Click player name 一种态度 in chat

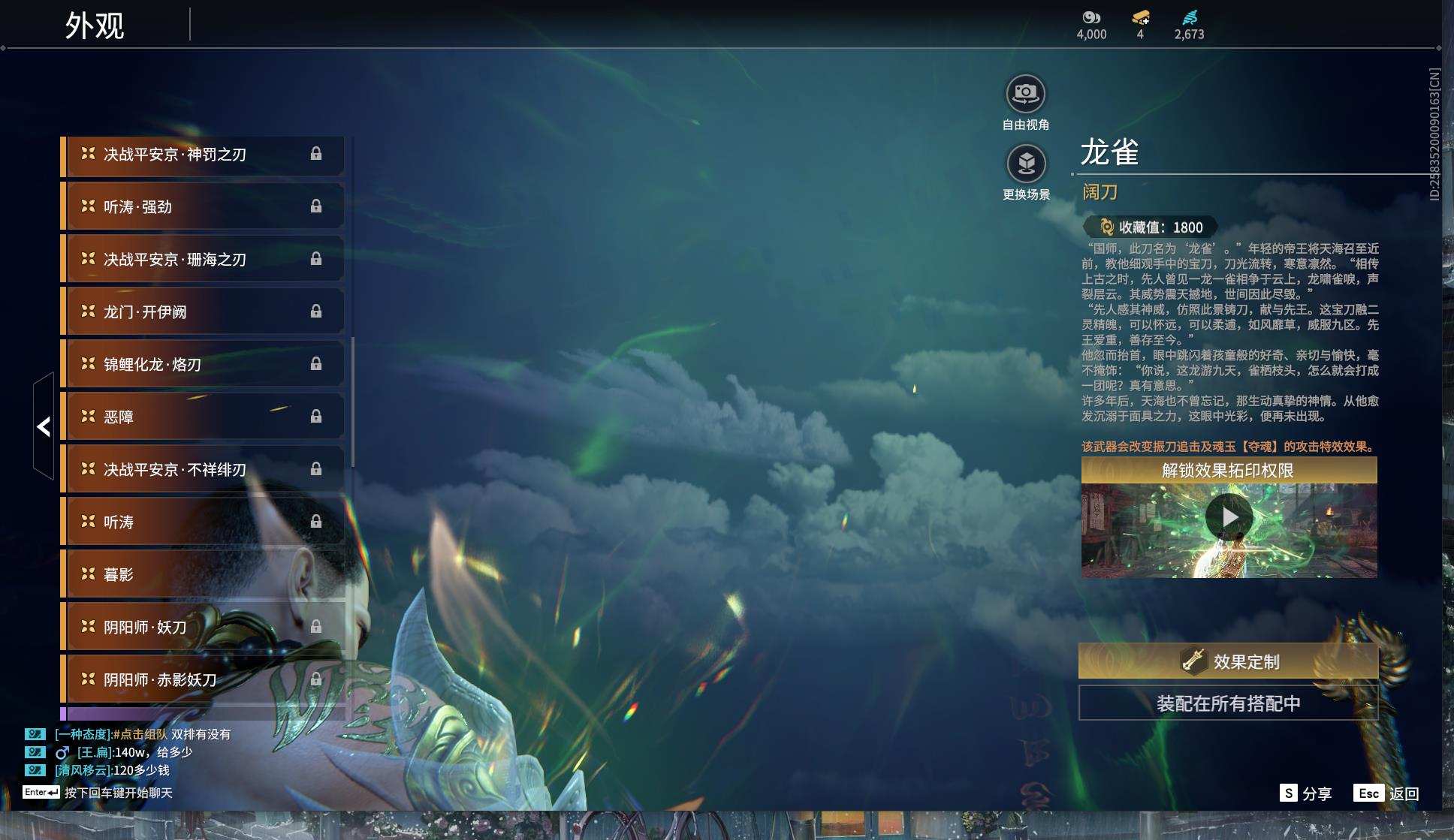[83, 734]
